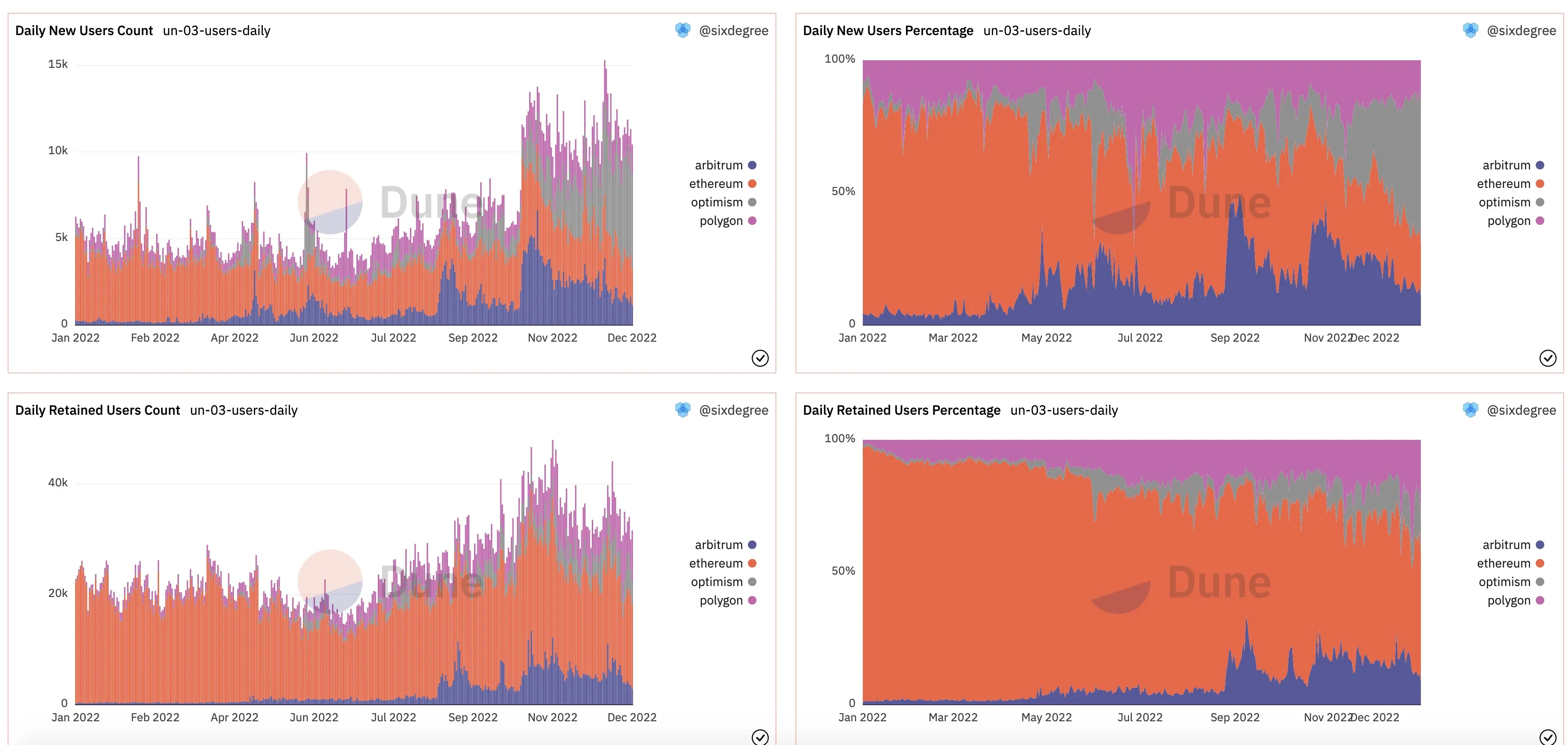
Task: Open the Daily Retained Users Percentage chart title
Action: click(x=902, y=410)
